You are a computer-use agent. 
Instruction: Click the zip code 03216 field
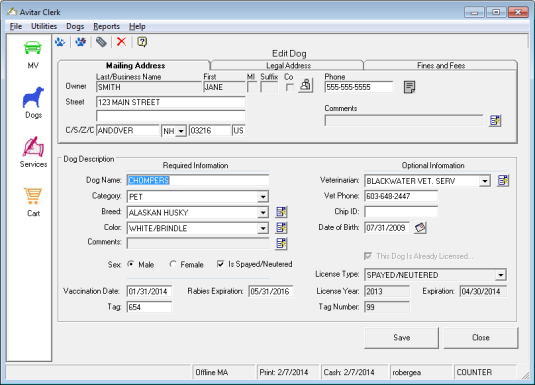(x=210, y=130)
